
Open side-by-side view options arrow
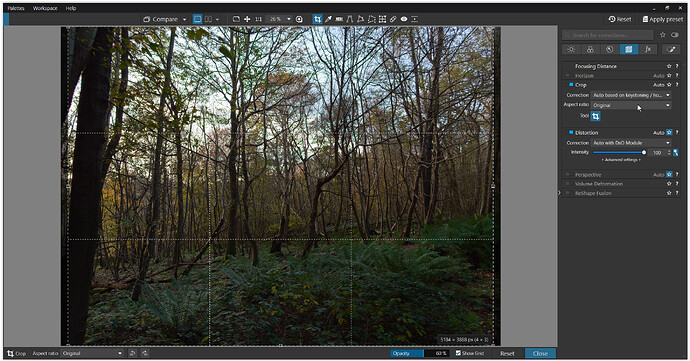(x=217, y=19)
